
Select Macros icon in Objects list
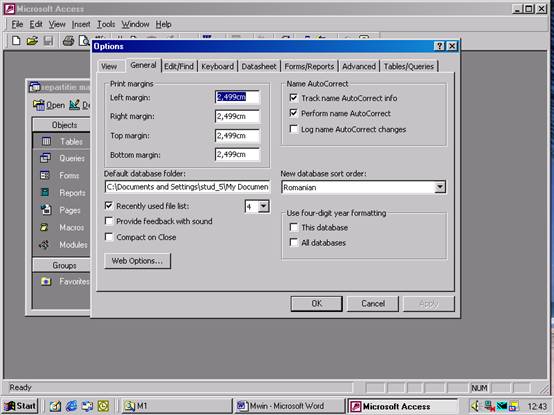tap(45, 227)
